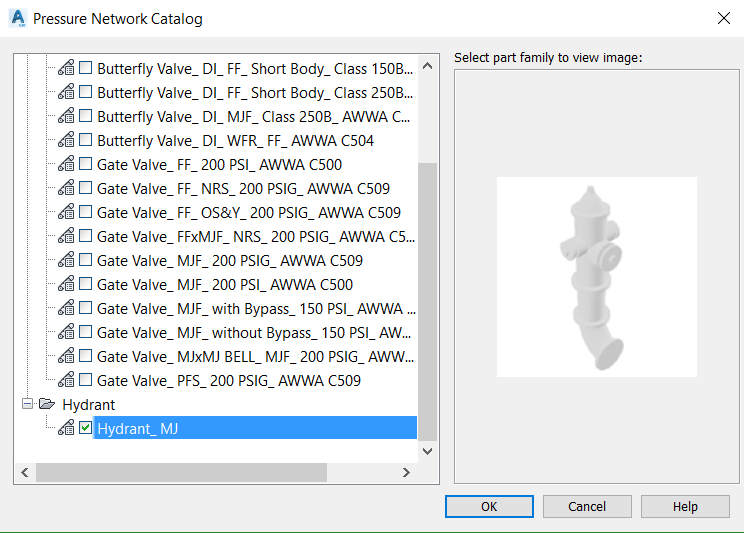
Task: Click part icon beside Butterfly Valve DI MJF
Action: tap(66, 116)
